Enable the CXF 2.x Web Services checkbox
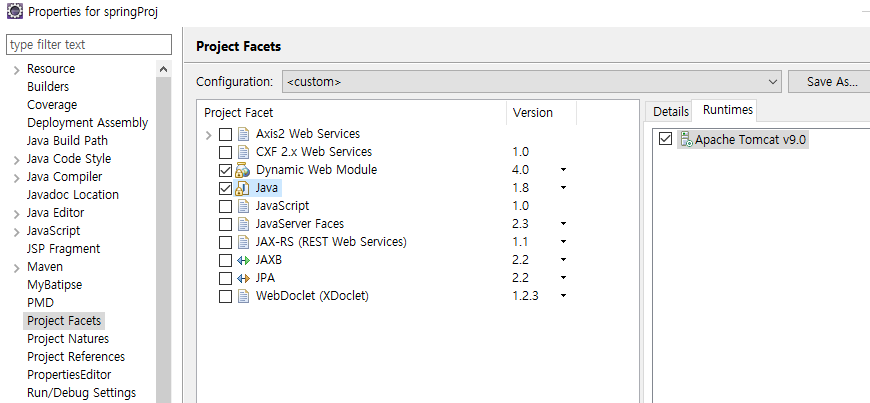This screenshot has width=870, height=403. click(225, 152)
